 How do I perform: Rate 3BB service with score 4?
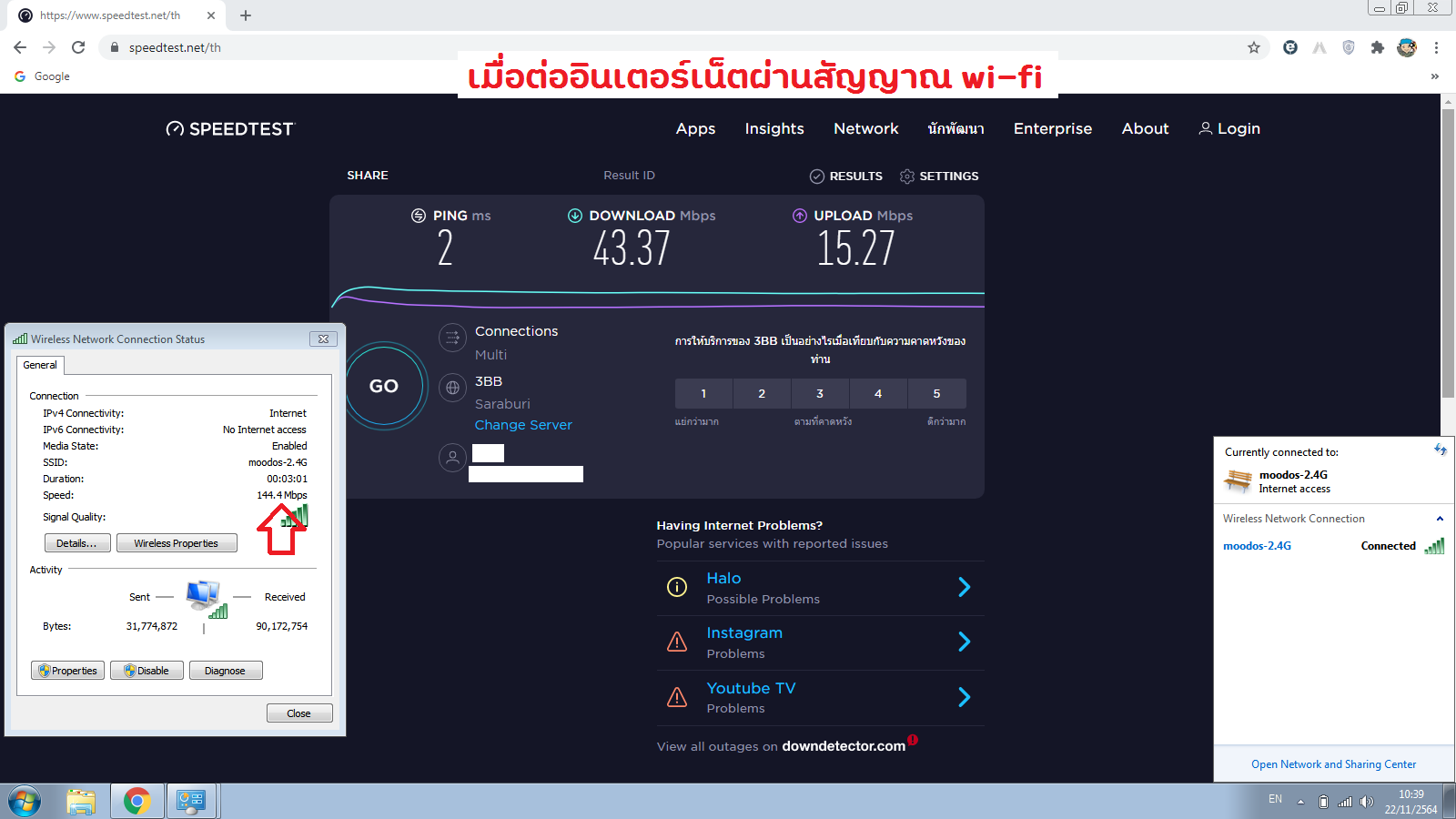tap(878, 394)
